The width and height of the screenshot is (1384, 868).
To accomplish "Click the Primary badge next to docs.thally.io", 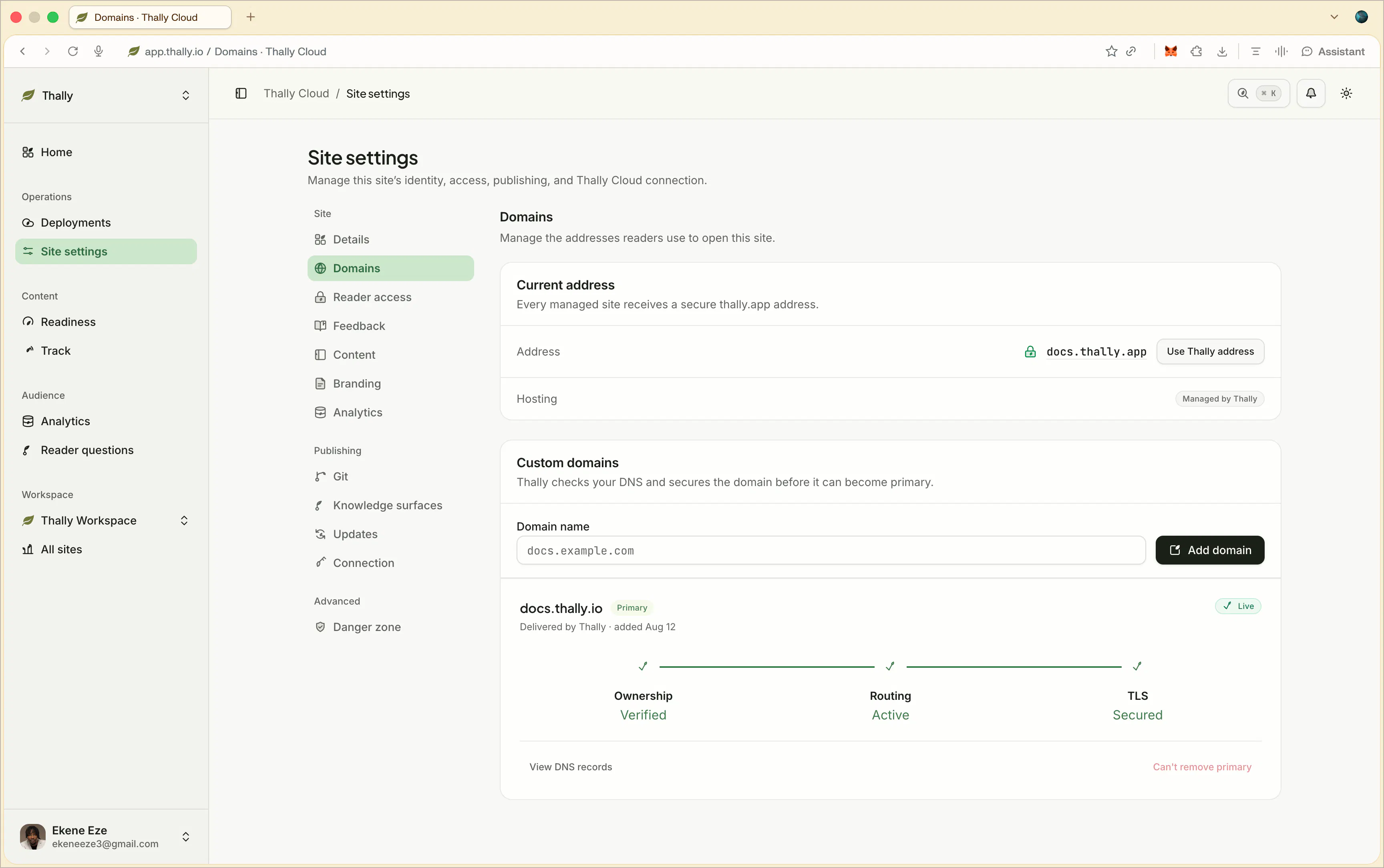I will coord(632,608).
